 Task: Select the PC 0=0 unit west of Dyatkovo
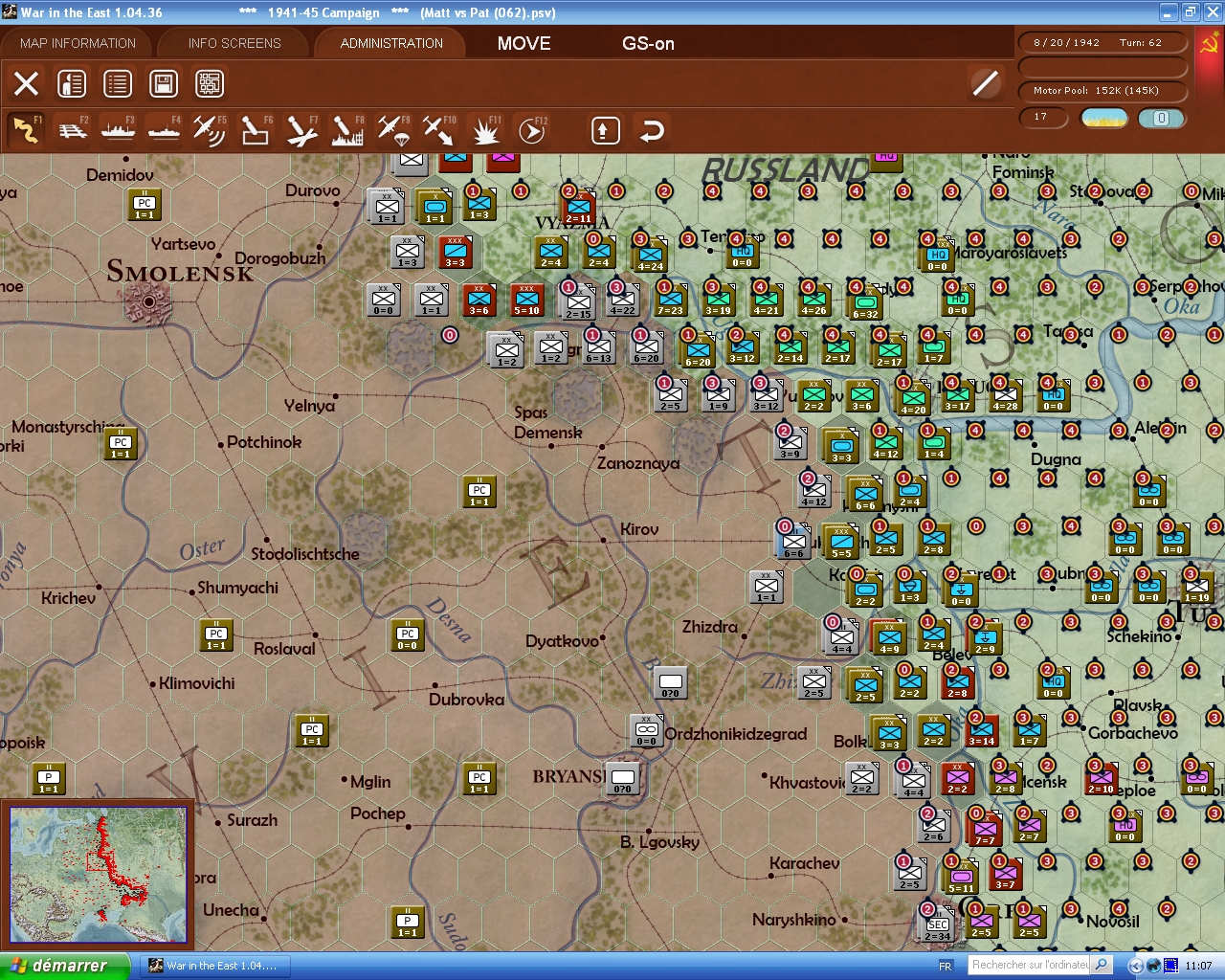tap(408, 635)
